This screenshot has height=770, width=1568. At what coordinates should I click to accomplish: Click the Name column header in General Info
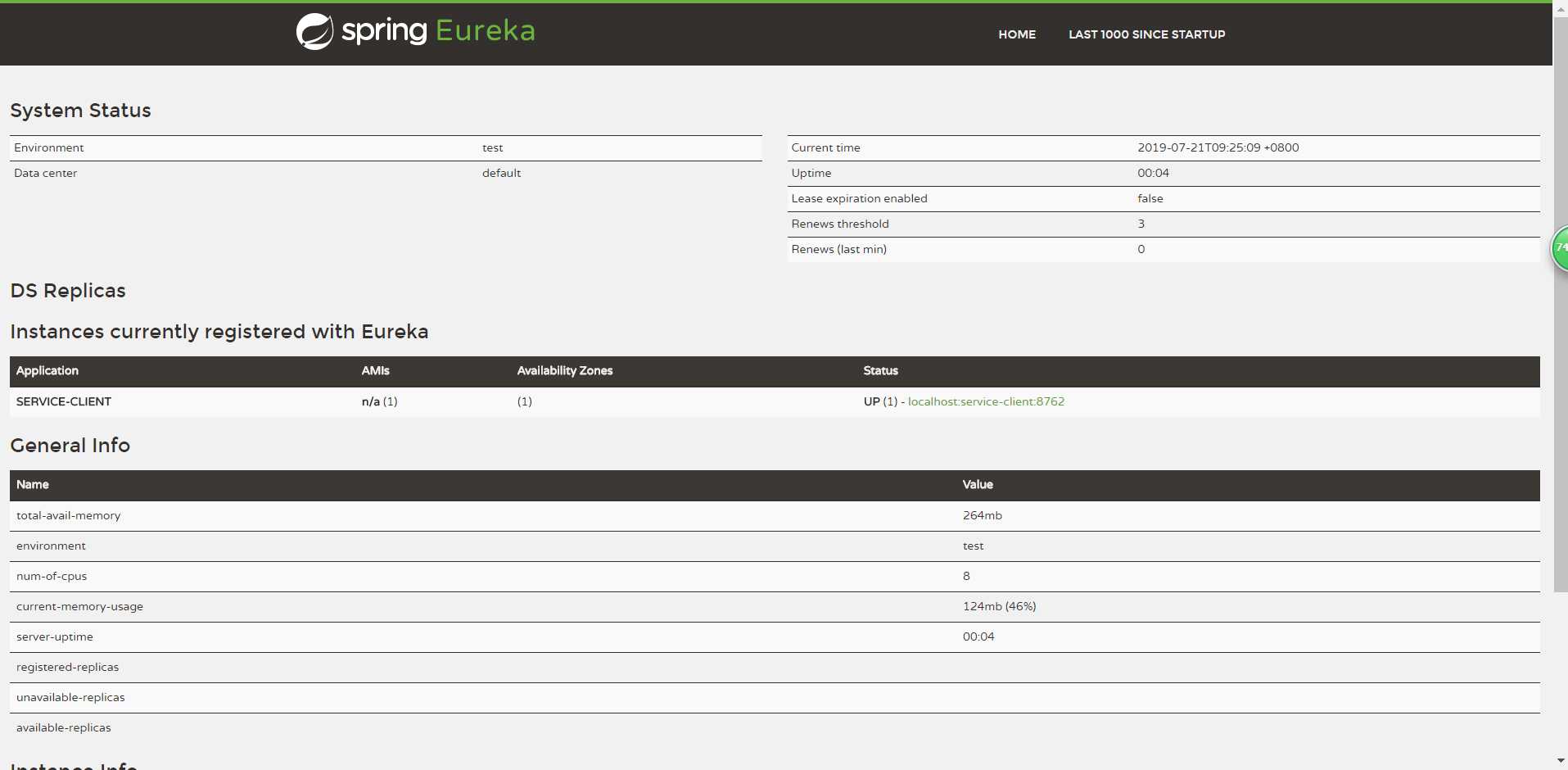[33, 485]
